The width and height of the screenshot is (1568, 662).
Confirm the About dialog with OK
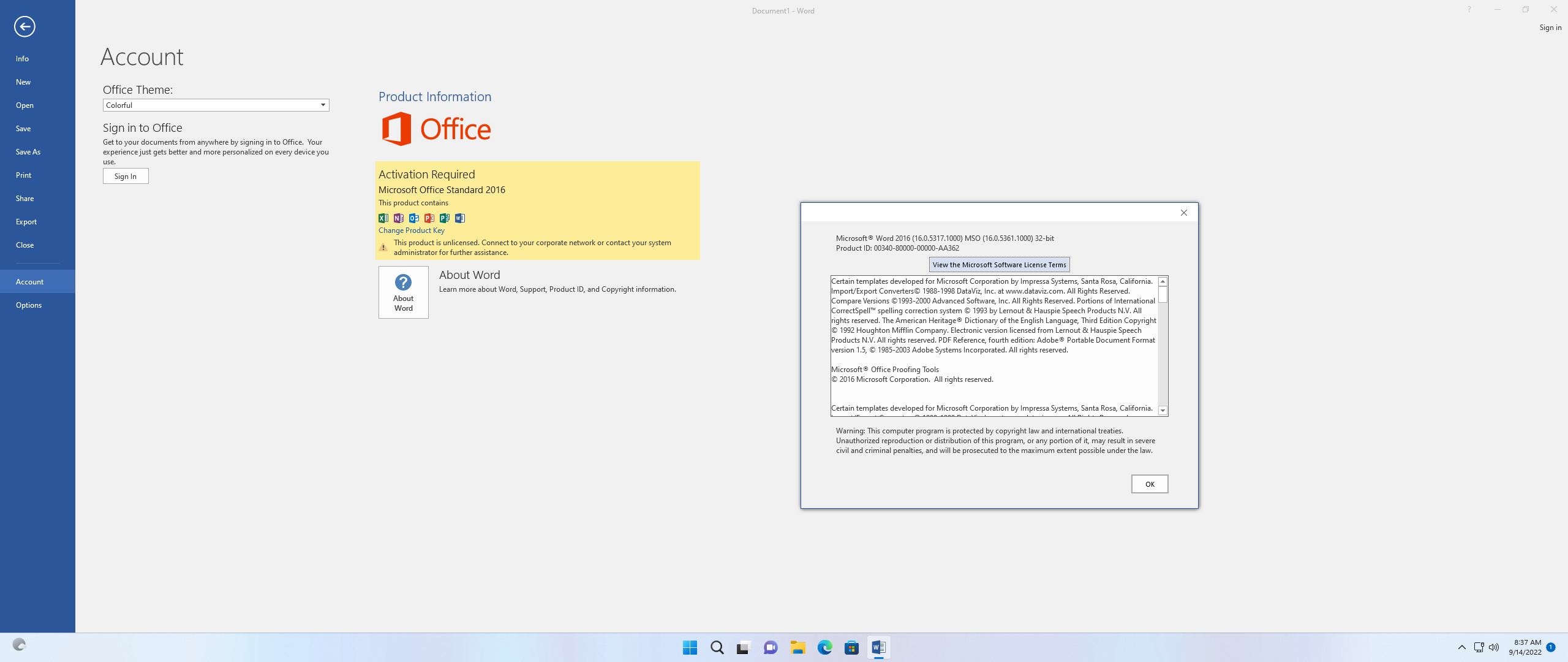(1150, 484)
